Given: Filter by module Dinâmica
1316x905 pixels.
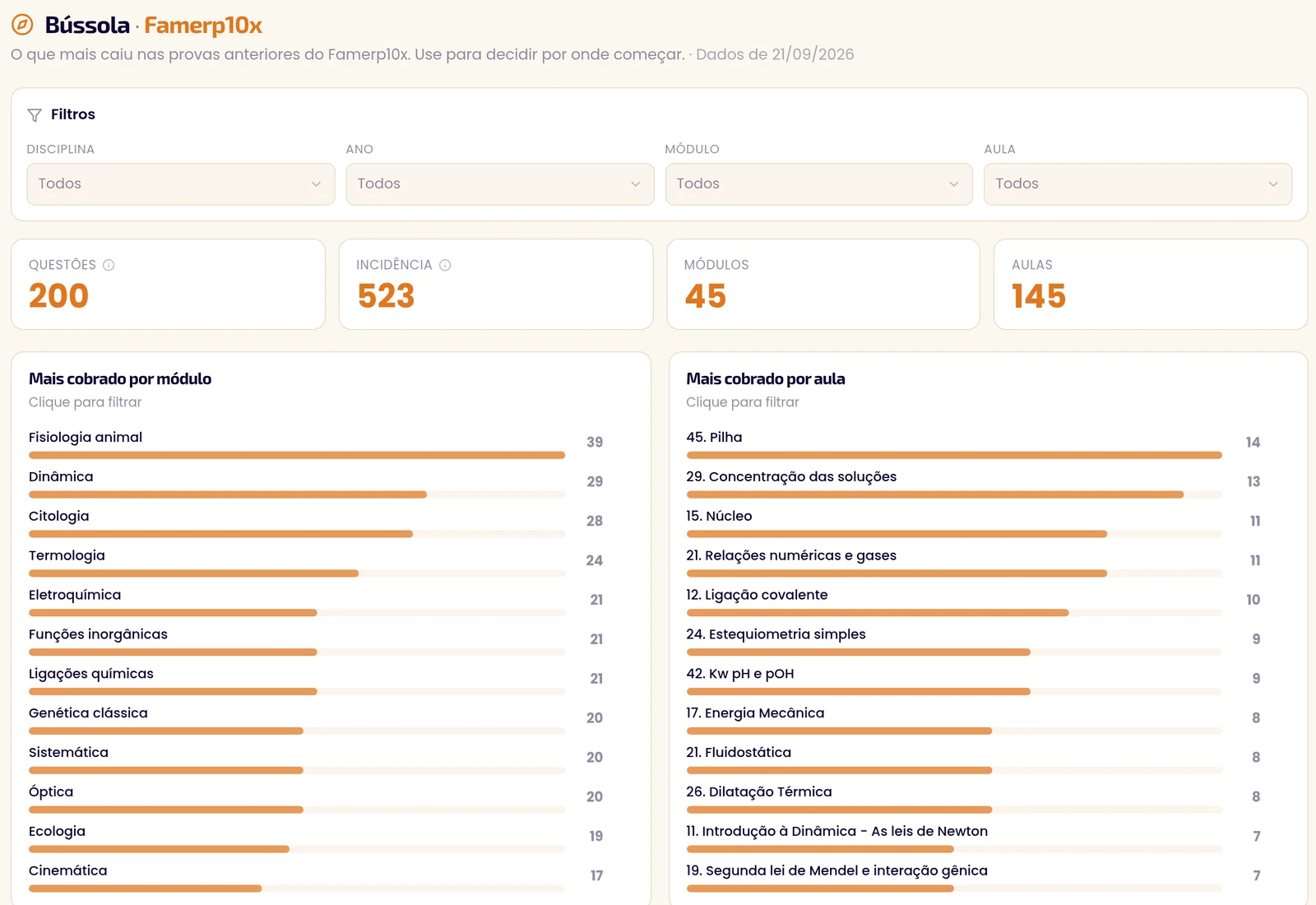Looking at the screenshot, I should point(316,483).
